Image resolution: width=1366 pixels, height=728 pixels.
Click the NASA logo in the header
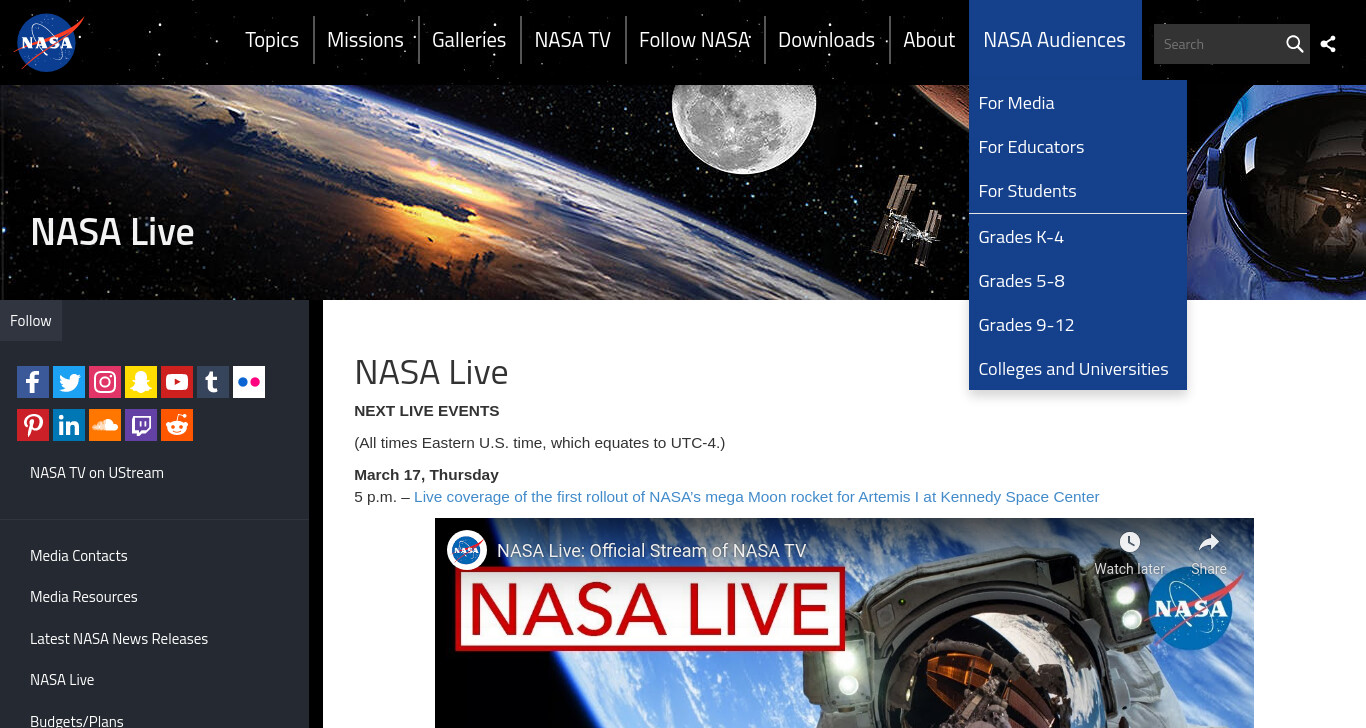(x=48, y=43)
